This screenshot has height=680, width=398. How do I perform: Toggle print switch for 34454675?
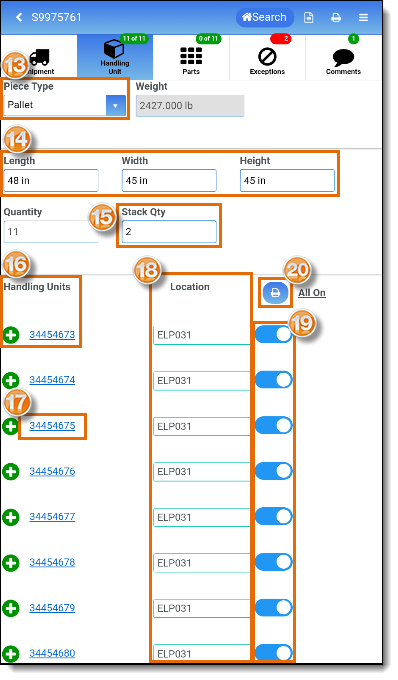click(x=274, y=425)
